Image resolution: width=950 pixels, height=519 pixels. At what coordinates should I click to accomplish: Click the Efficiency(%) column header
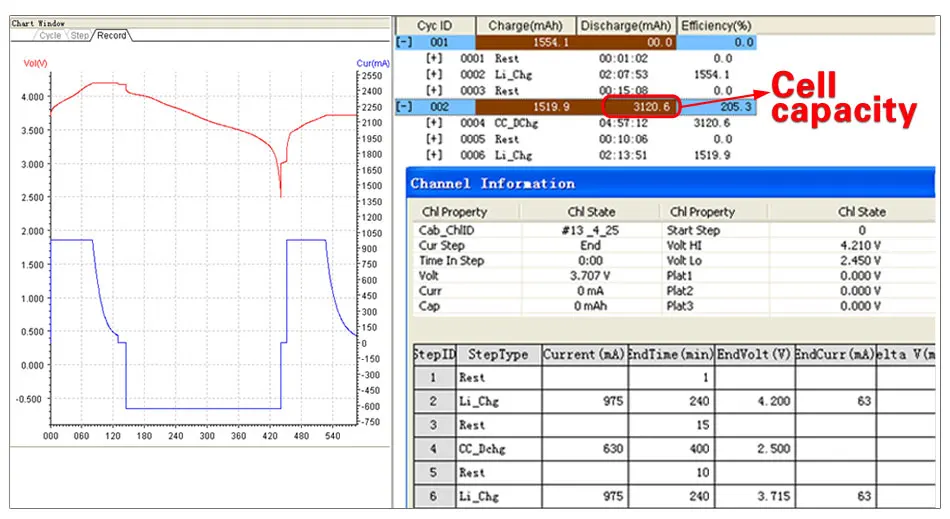[x=717, y=26]
